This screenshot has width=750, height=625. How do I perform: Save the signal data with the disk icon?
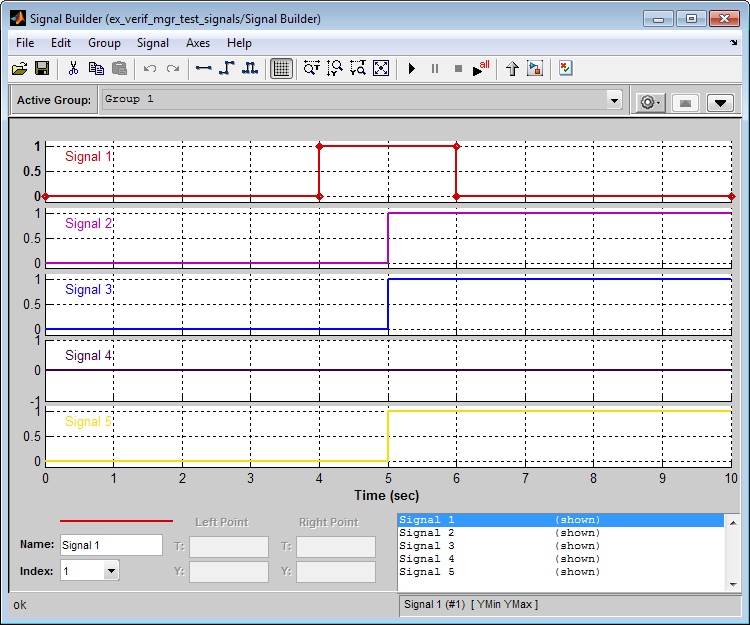point(42,68)
